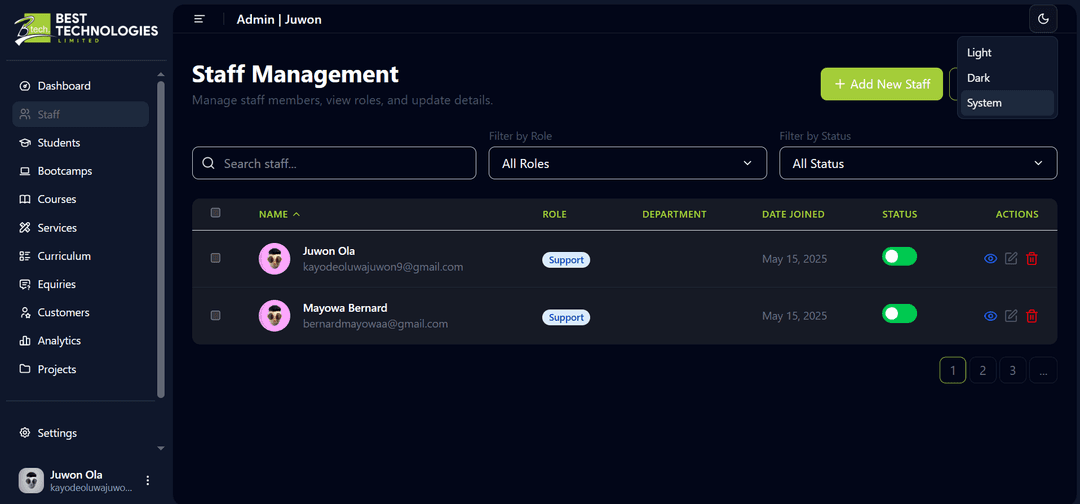Screen dimensions: 1080x504
Task: View Mayowa Bernard details via eye icon
Action: pos(990,316)
